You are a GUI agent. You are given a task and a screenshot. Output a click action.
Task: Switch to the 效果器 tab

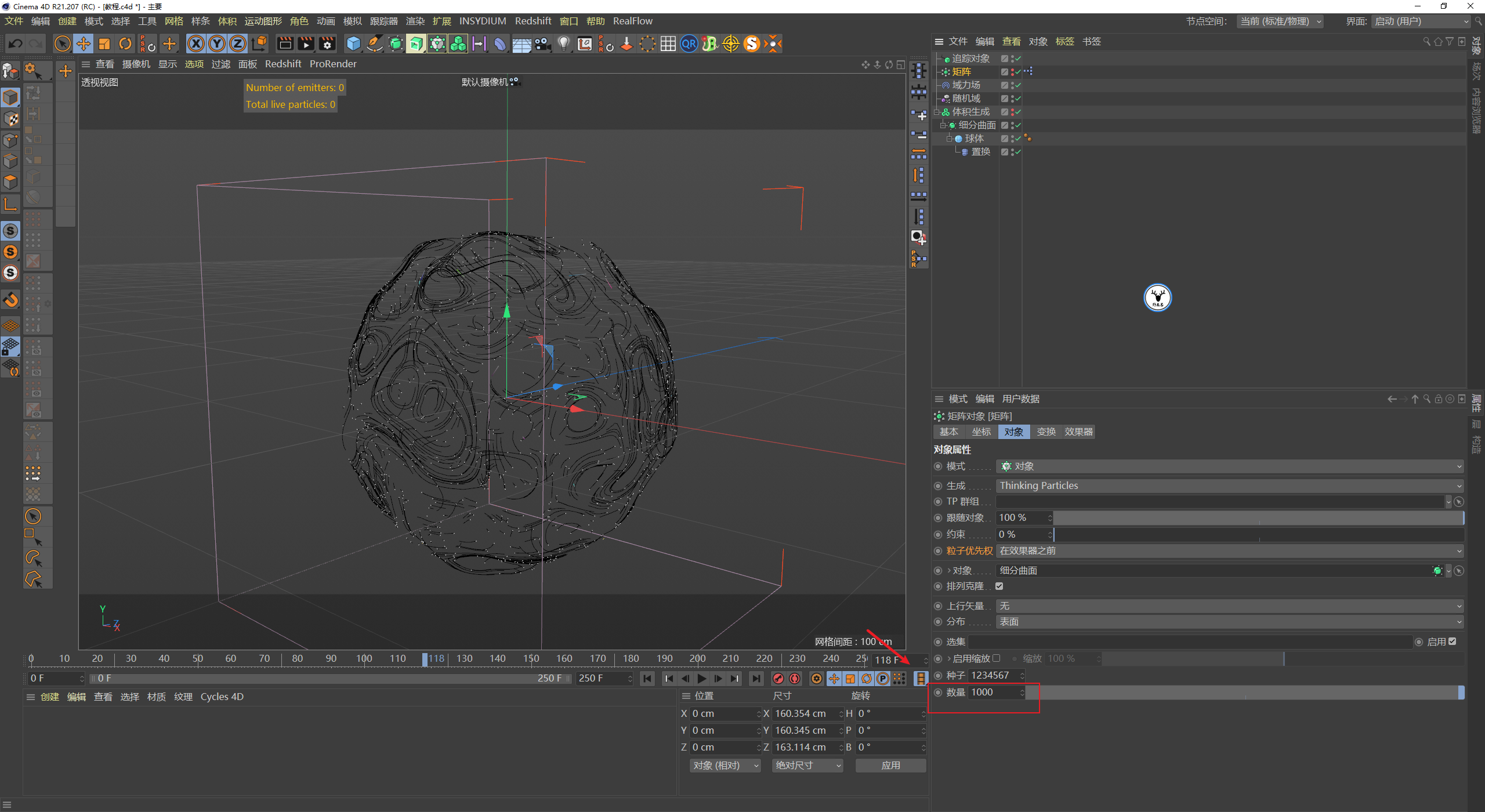[1078, 432]
